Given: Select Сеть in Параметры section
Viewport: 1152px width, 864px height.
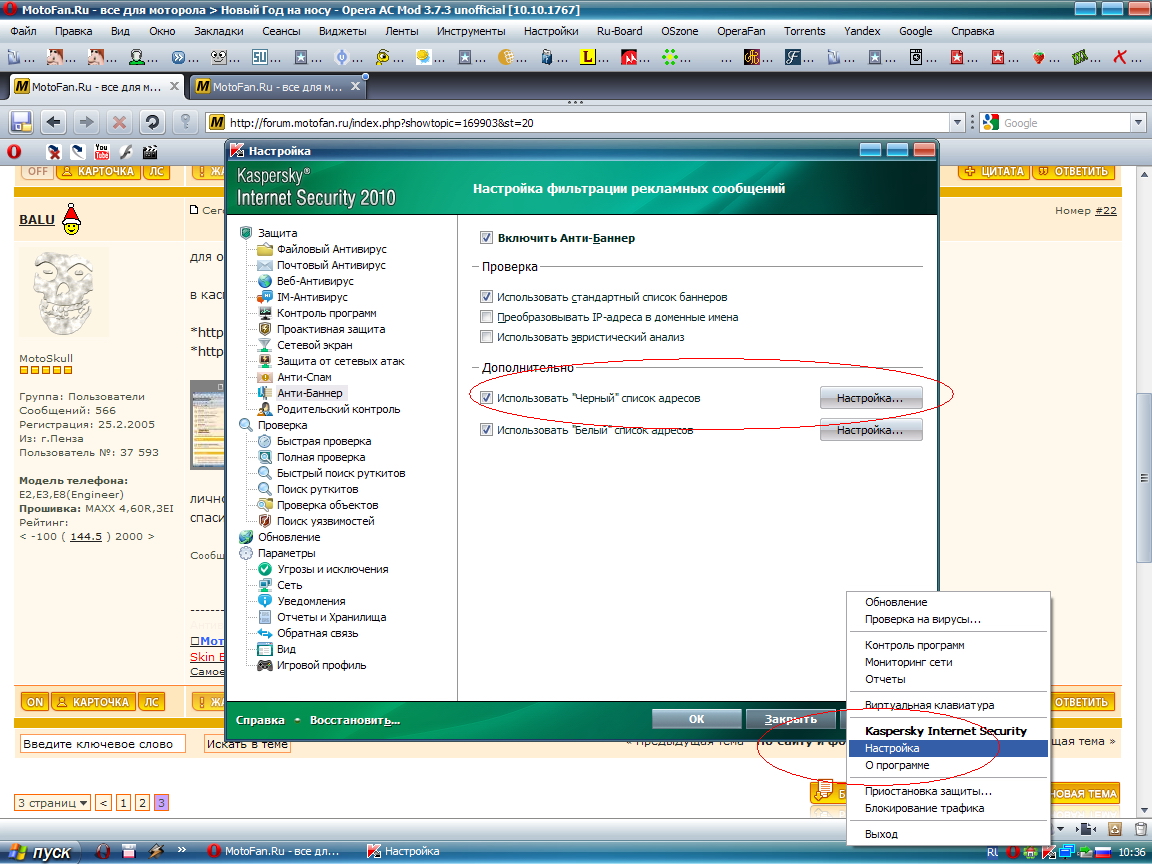Looking at the screenshot, I should click(x=289, y=586).
